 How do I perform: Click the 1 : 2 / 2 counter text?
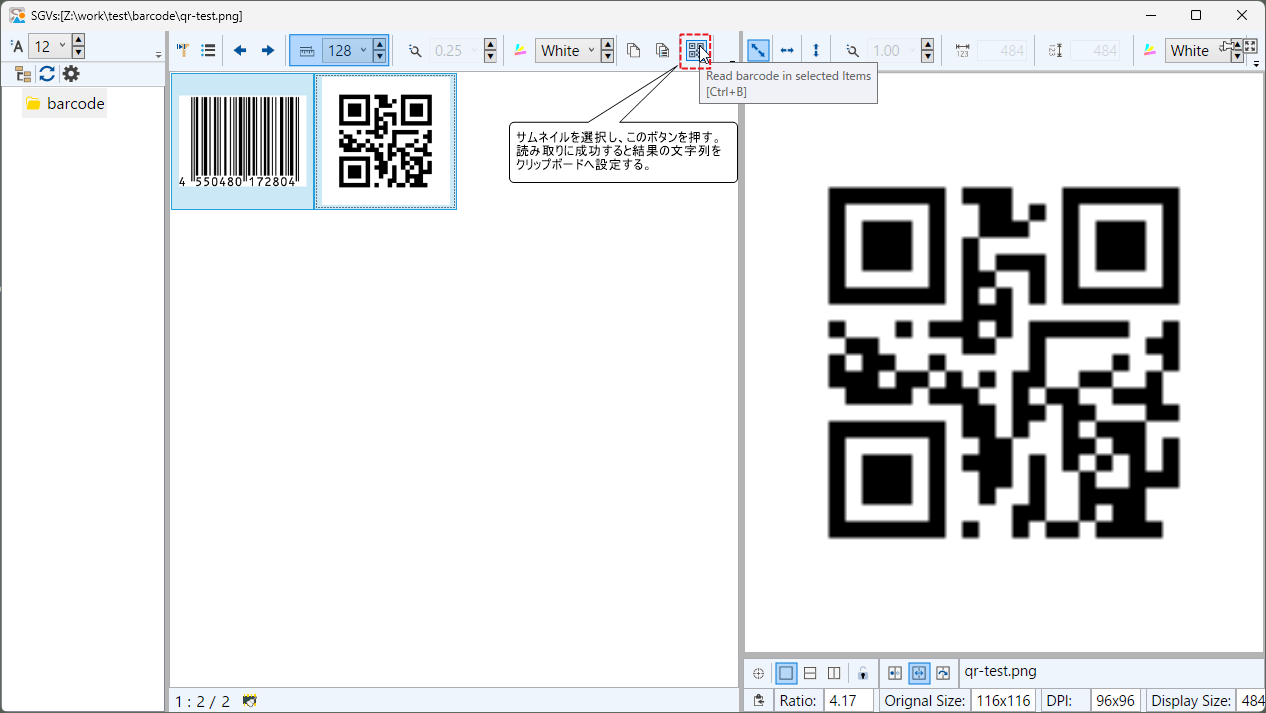pyautogui.click(x=203, y=701)
